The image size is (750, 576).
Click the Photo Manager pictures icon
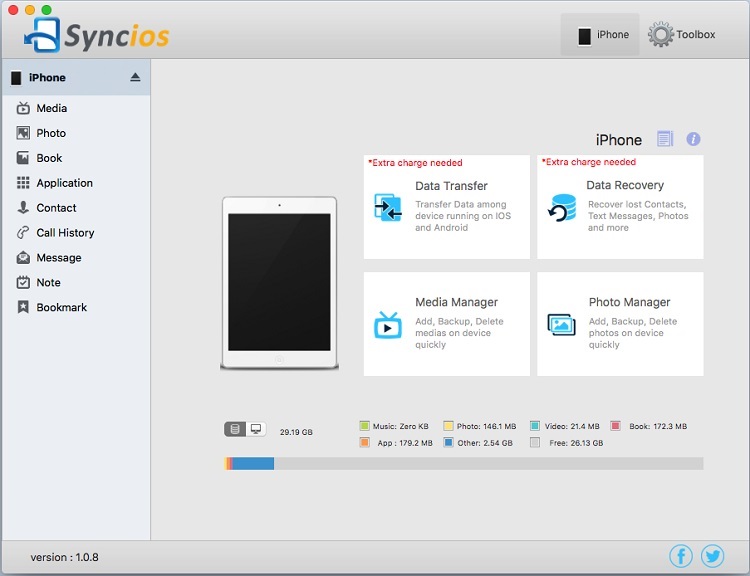click(562, 325)
